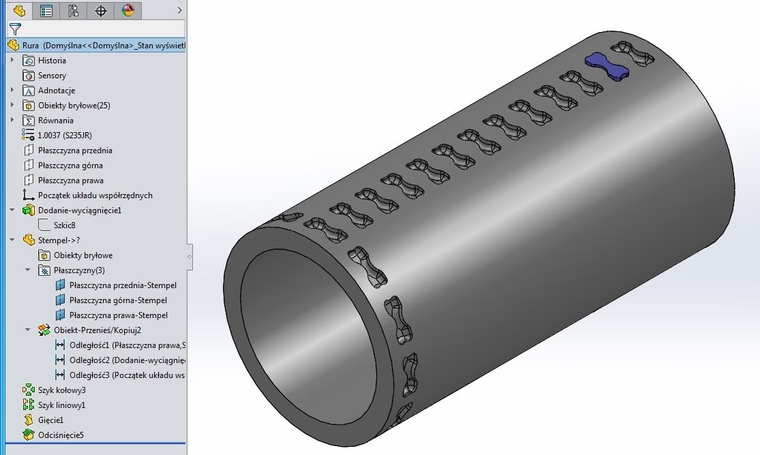Select the Płaszczyzny(3) folder icon
This screenshot has width=760, height=455.
[x=44, y=270]
